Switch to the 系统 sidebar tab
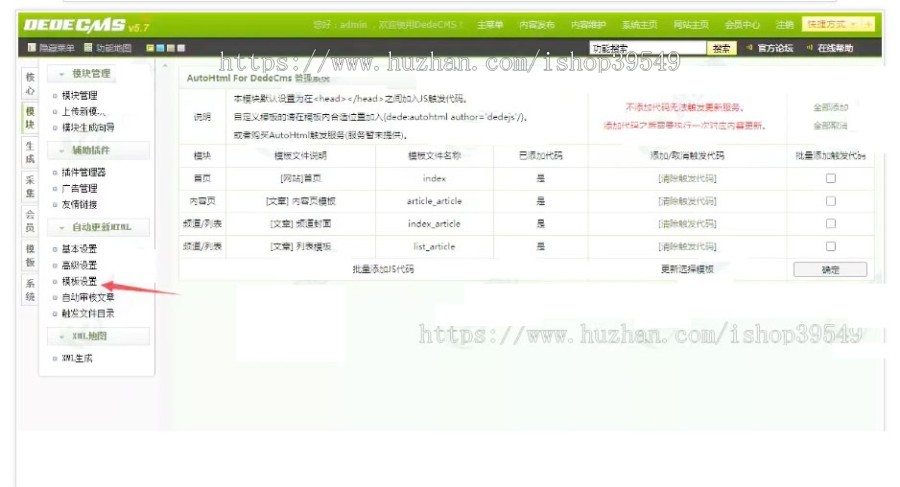The height and width of the screenshot is (487, 900). coord(30,290)
